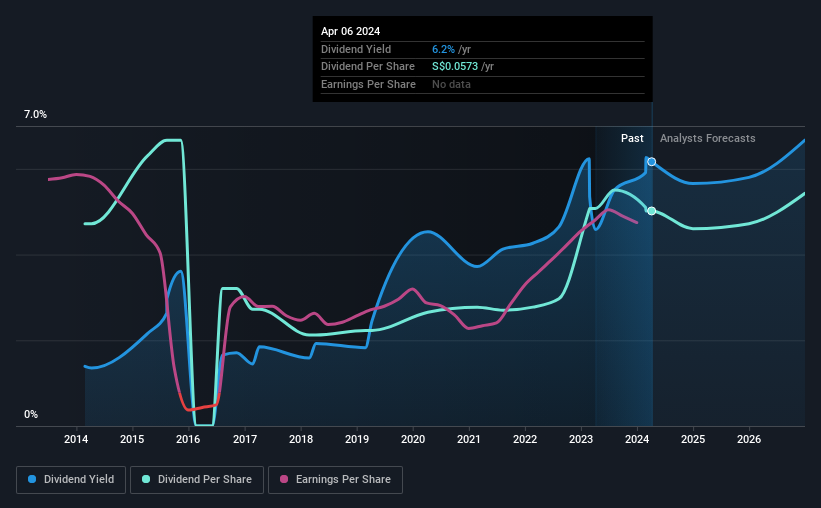Click the 2015 x-axis label
The image size is (821, 508).
tap(132, 439)
